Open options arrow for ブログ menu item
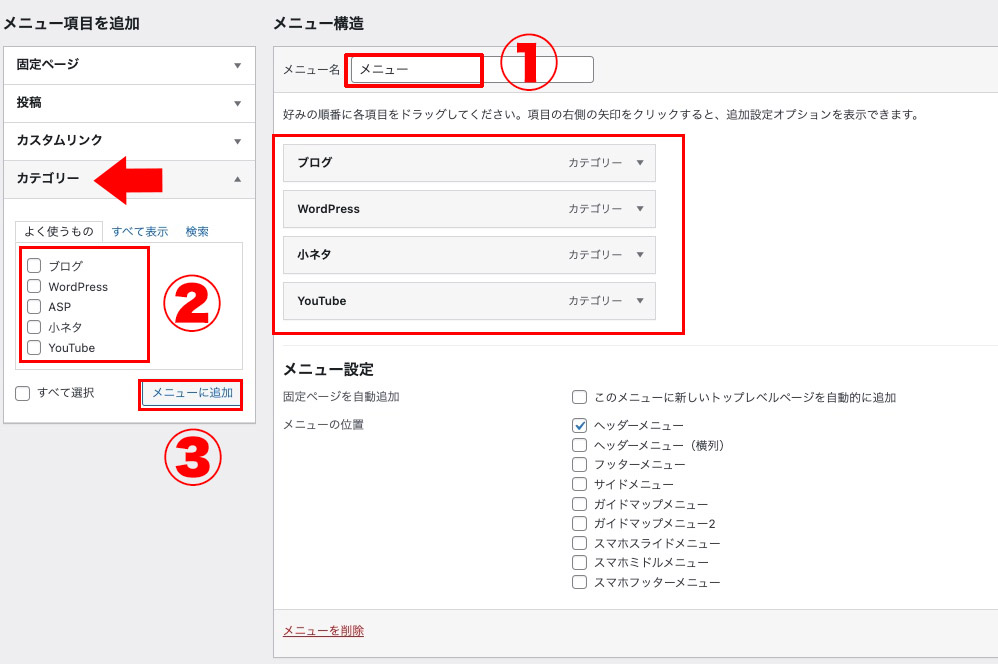Image resolution: width=998 pixels, height=664 pixels. point(640,163)
